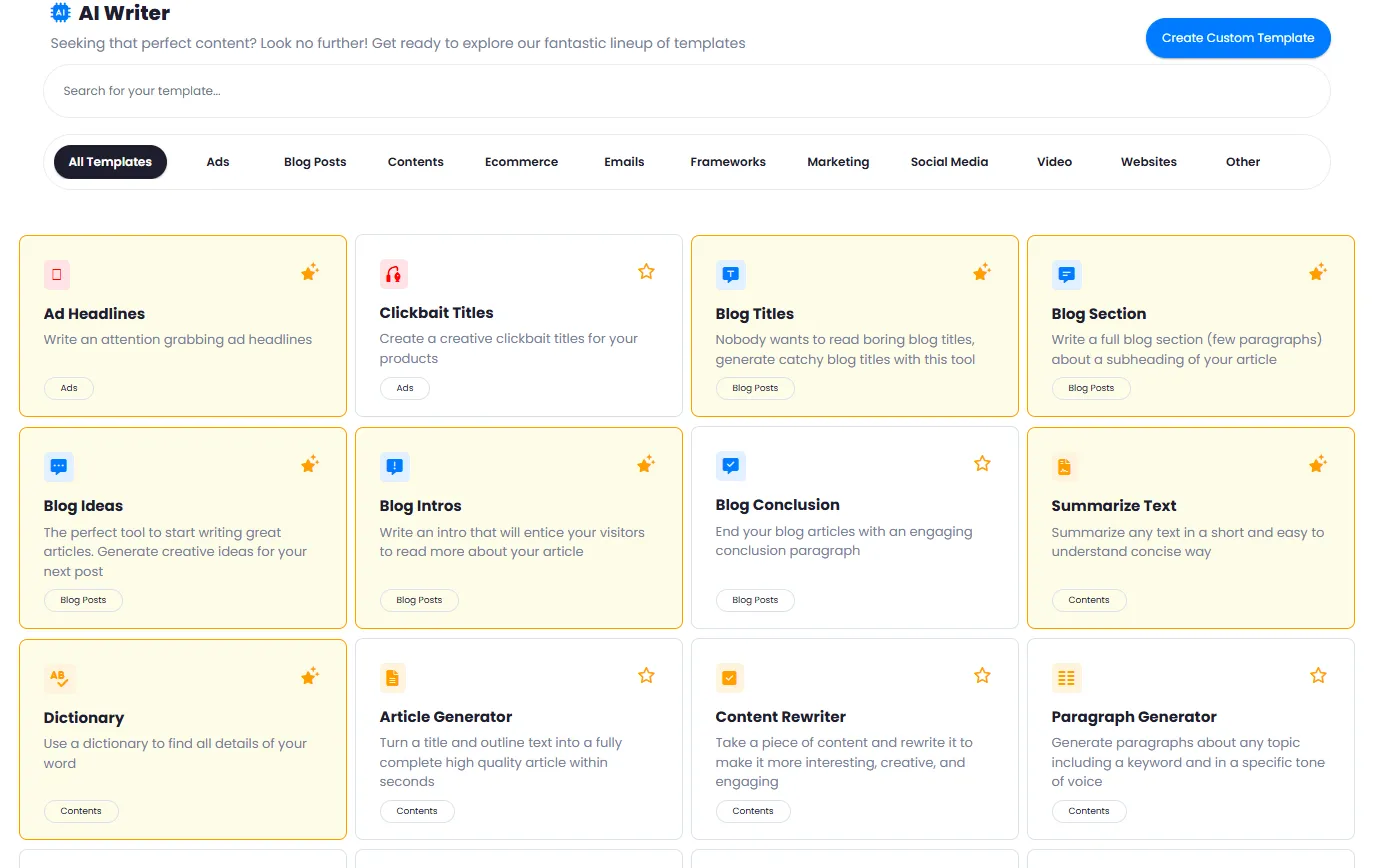Click the Blog Section template icon
1388x868 pixels.
point(1066,275)
